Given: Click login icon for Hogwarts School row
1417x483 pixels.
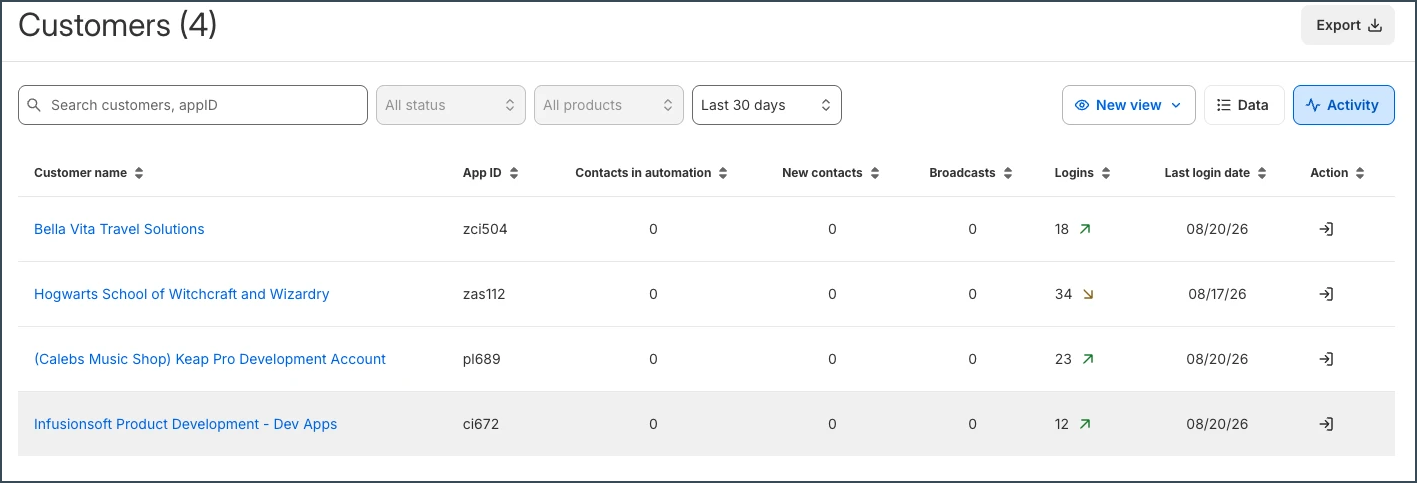Looking at the screenshot, I should [1326, 294].
